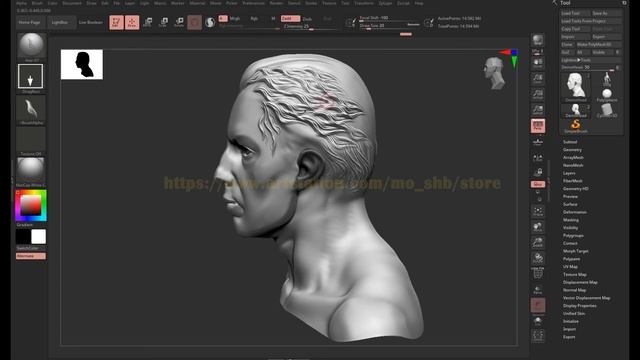
Task: Open the Preferences menu
Action: (x=253, y=3)
